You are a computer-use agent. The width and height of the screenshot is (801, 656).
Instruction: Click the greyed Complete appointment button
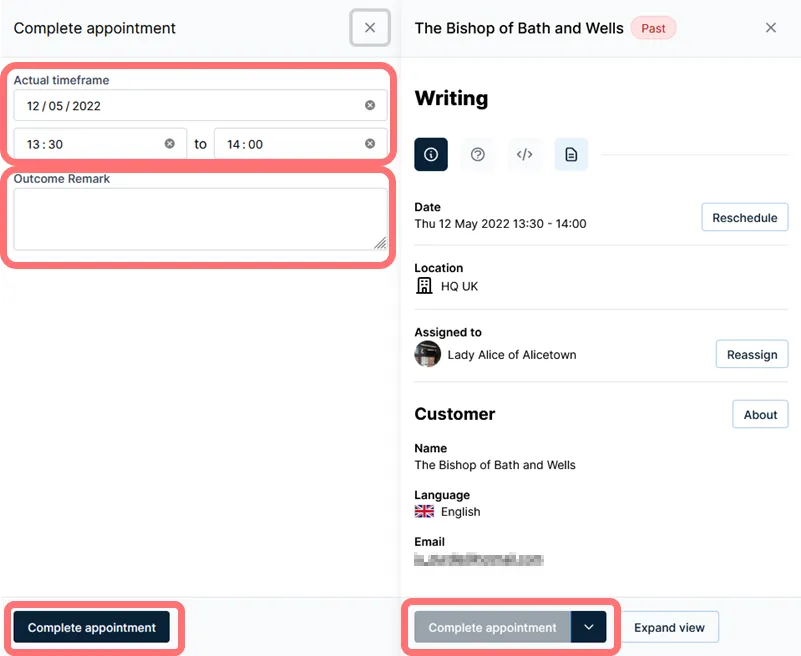[492, 627]
